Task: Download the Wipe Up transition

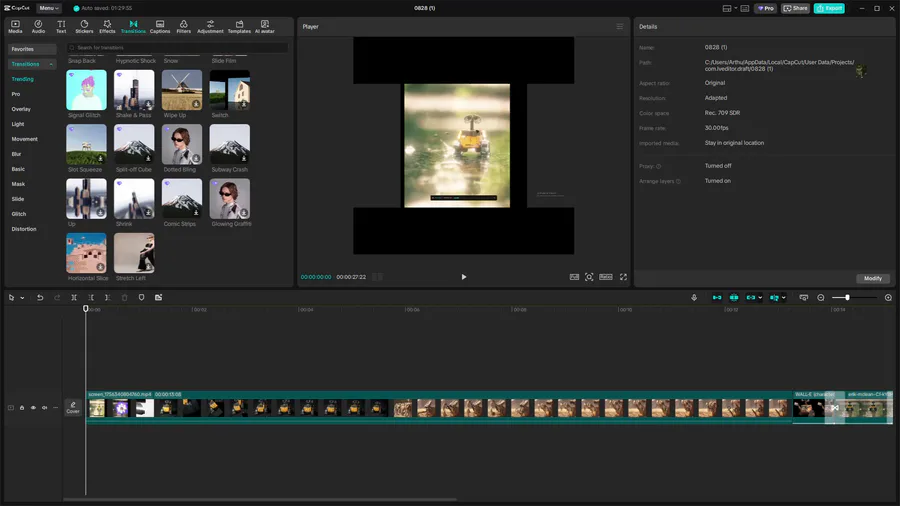Action: click(x=196, y=104)
